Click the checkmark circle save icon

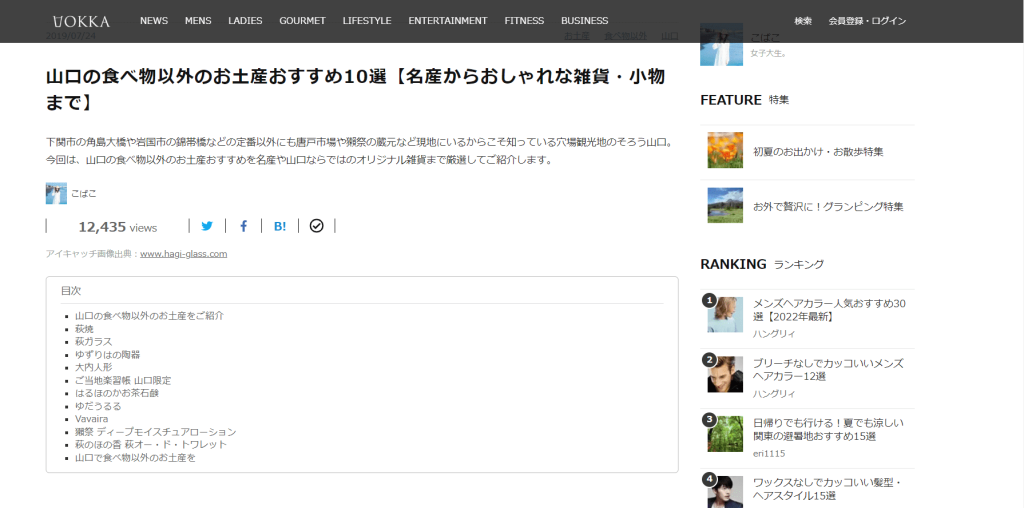point(317,226)
